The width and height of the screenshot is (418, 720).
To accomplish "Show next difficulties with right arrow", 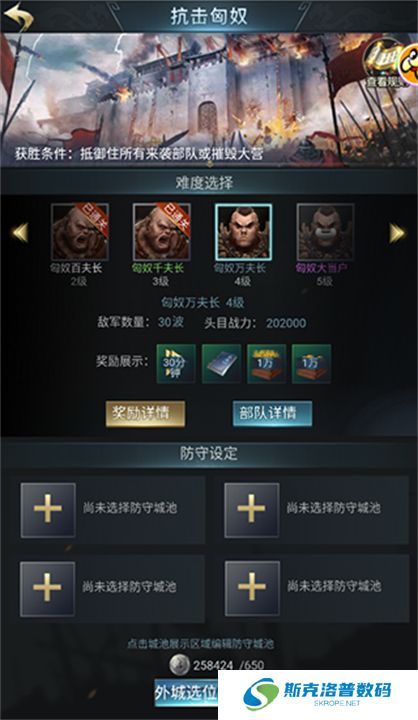I will coord(397,232).
